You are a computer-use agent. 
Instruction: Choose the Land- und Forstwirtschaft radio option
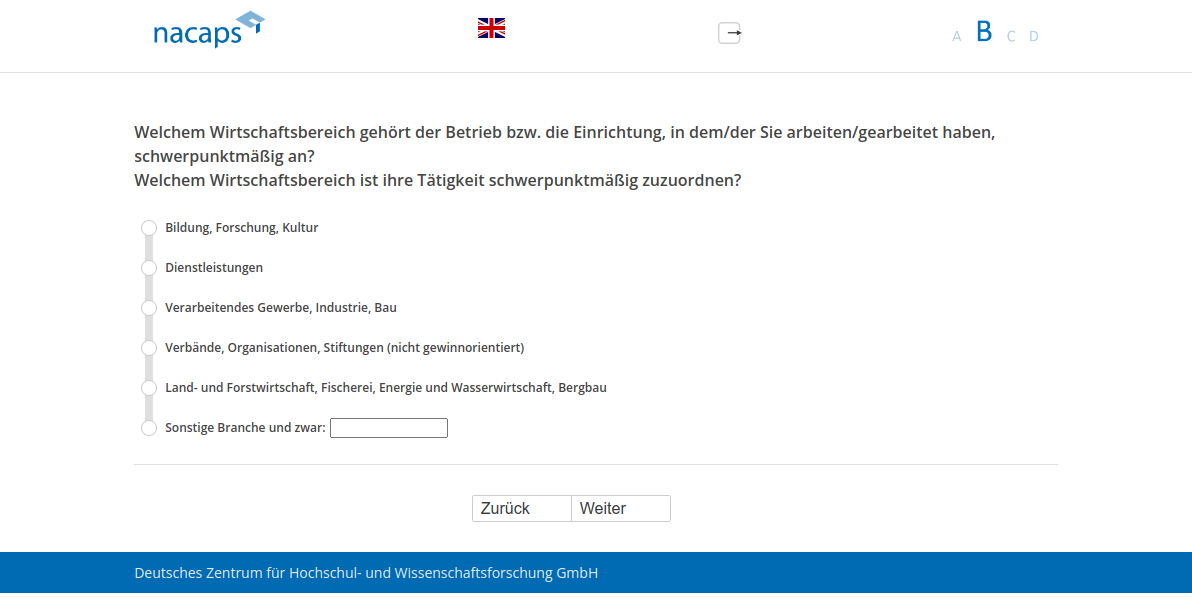coord(149,388)
